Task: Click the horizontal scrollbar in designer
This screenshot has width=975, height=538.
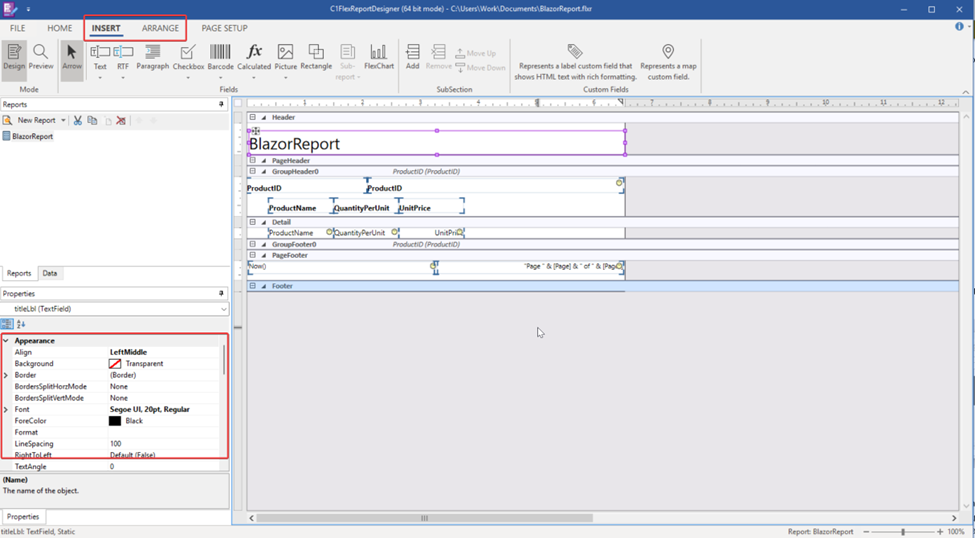Action: 424,518
